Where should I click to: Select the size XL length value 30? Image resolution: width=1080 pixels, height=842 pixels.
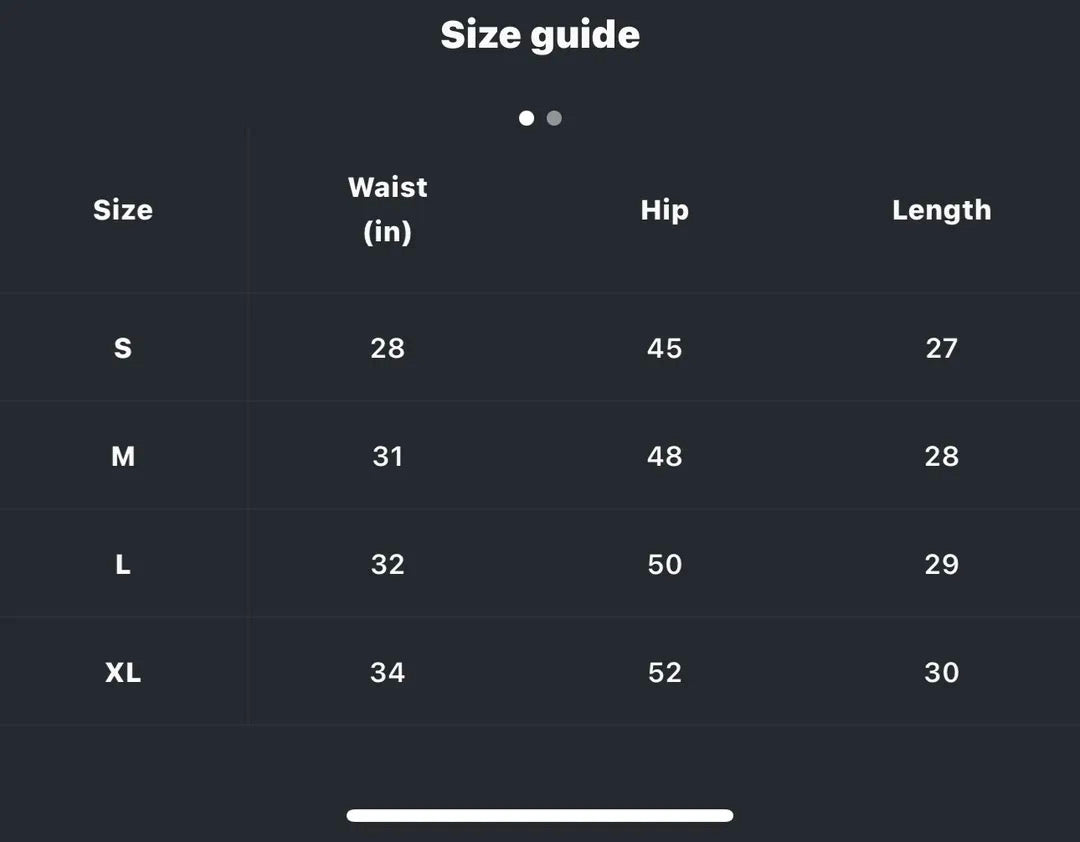point(941,672)
